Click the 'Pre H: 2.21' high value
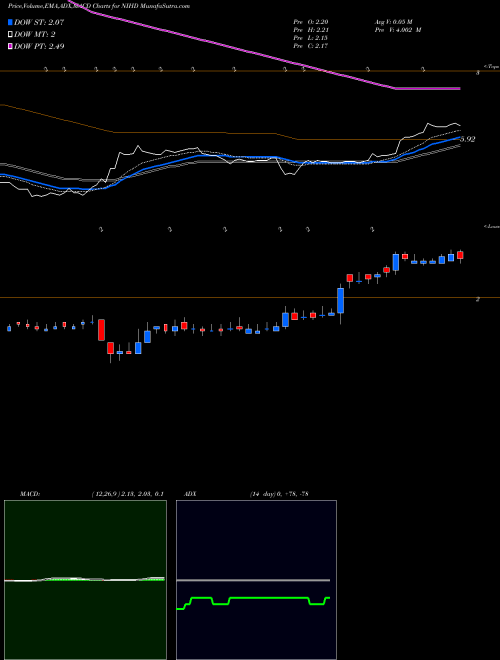Image resolution: width=500 pixels, height=660 pixels. (311, 30)
